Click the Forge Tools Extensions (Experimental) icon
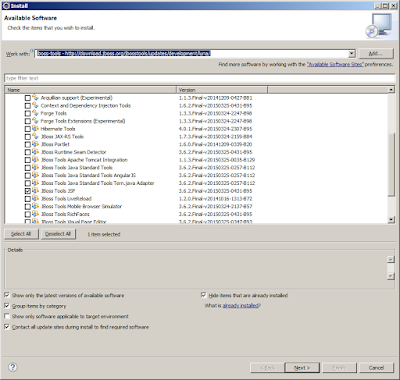 point(36,121)
